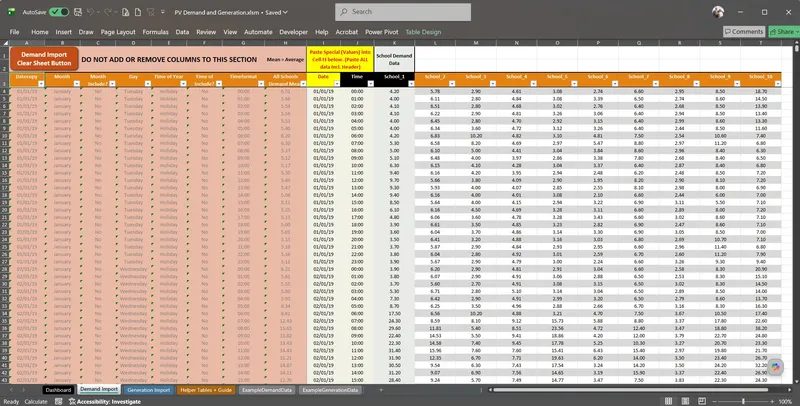Switch to Page Break Preview icon
Image resolution: width=800 pixels, height=406 pixels.
coord(702,401)
